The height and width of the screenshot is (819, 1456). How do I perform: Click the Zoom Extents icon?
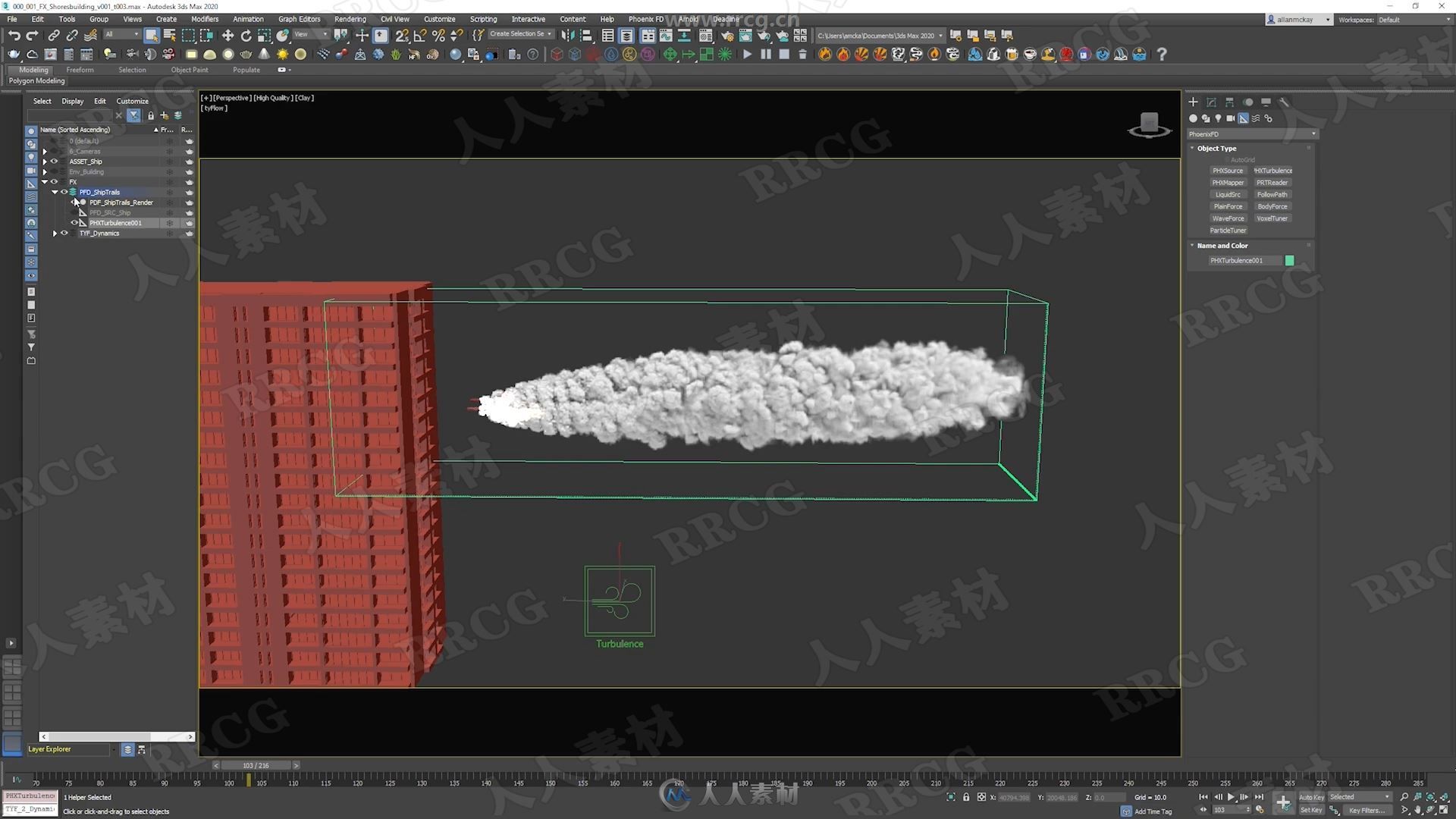1430,797
